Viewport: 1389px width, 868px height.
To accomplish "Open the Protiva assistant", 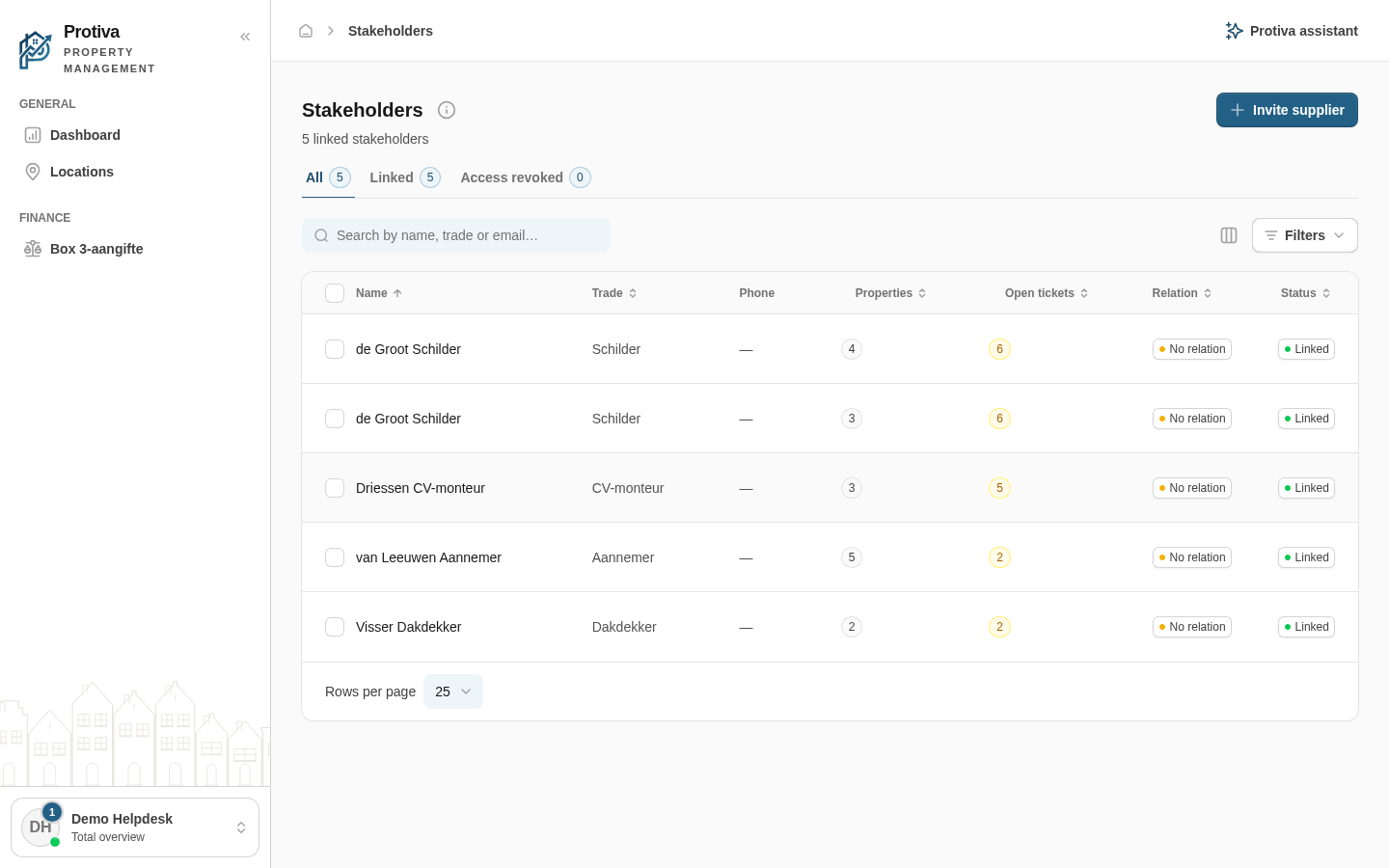I will coord(1291,31).
